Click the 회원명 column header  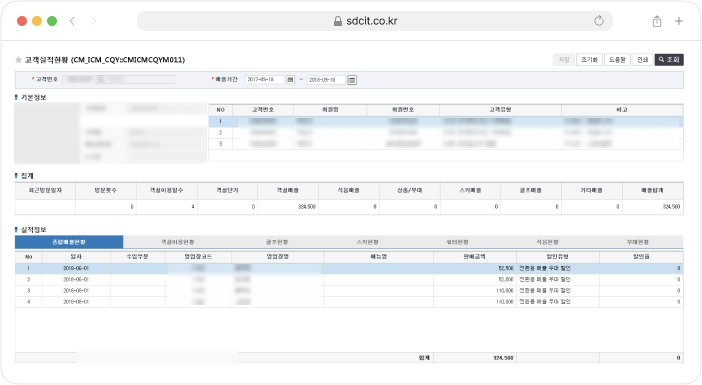(x=330, y=110)
